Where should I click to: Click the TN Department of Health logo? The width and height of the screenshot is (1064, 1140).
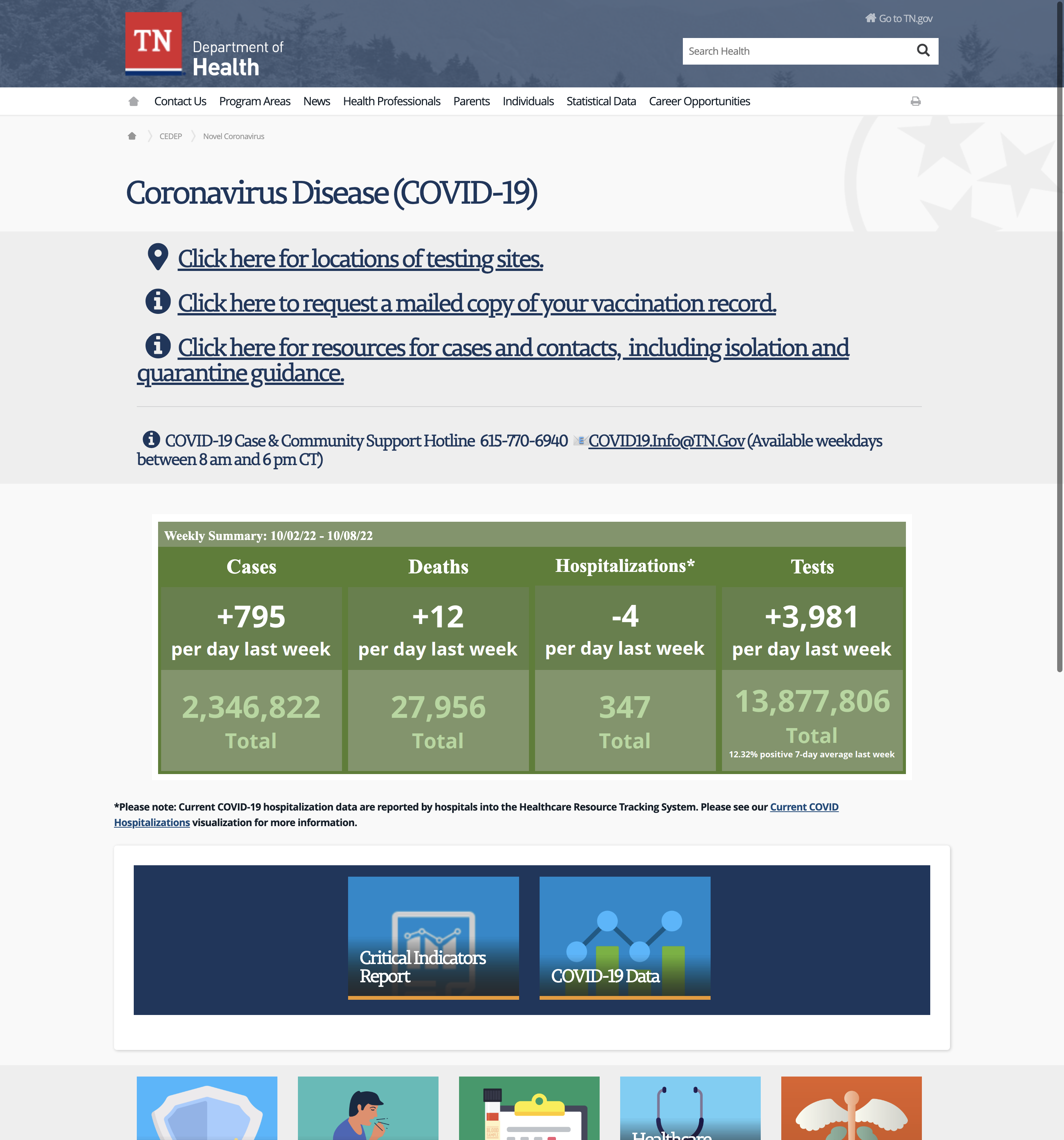point(153,44)
